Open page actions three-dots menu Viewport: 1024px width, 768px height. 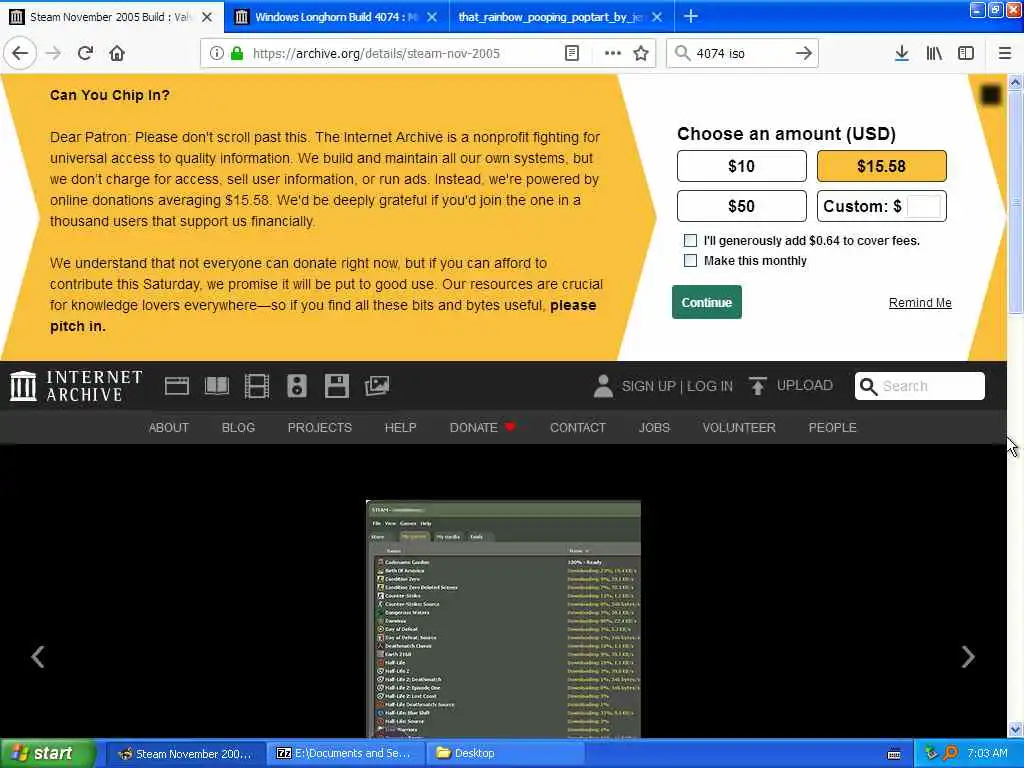[x=612, y=54]
